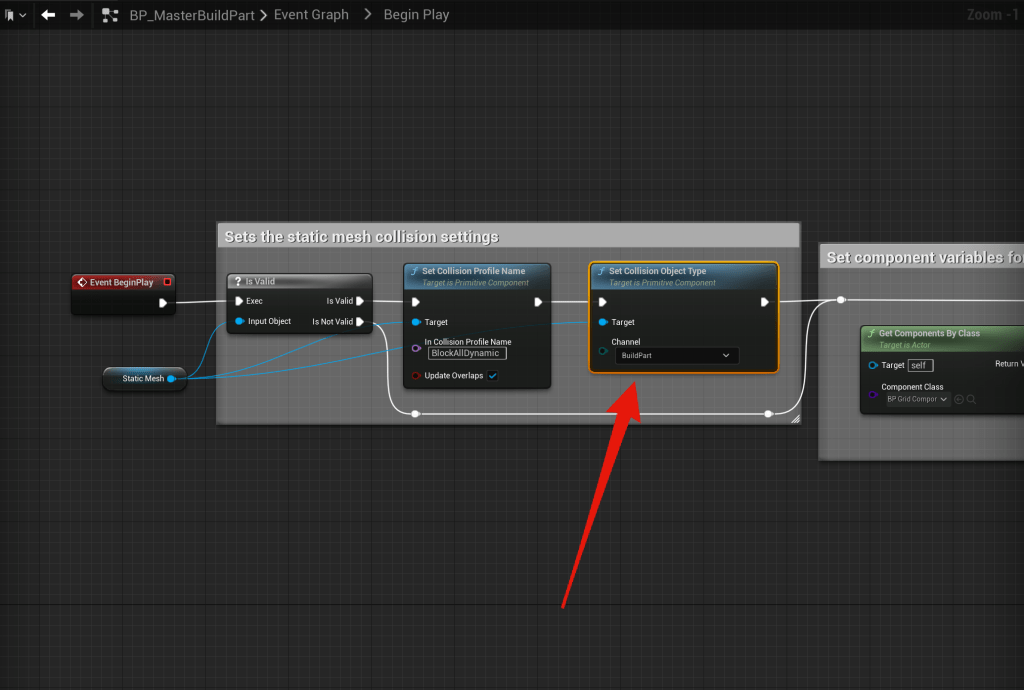Click the Event BeginPlay delegate pin
The image size is (1024, 690).
pyautogui.click(x=167, y=282)
